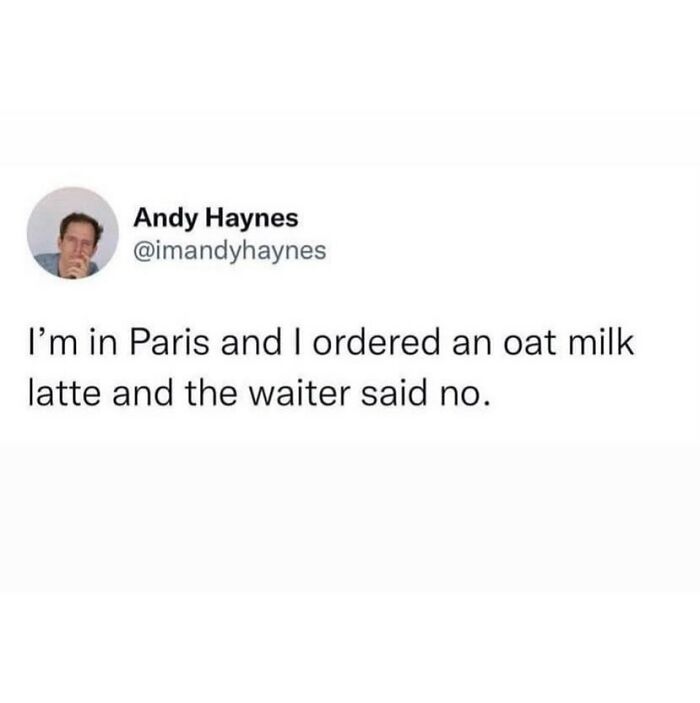Click the display name Andy Haynes
Image resolution: width=700 pixels, height=703 pixels.
(x=216, y=219)
